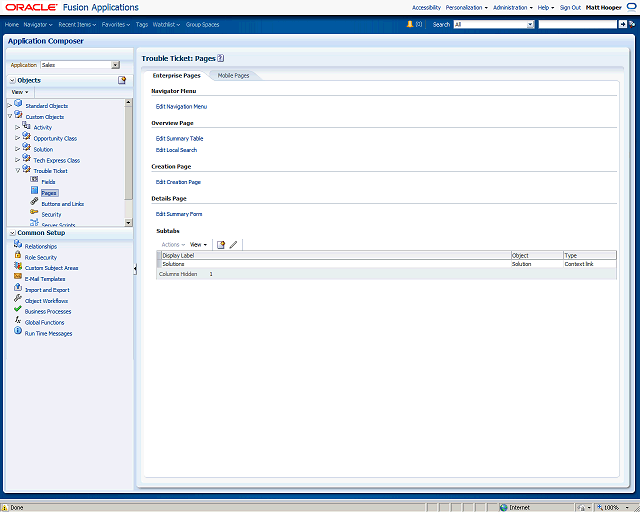Click the Oracle logo icon beside Matt Hooper
640x512 pixels.
click(631, 7)
